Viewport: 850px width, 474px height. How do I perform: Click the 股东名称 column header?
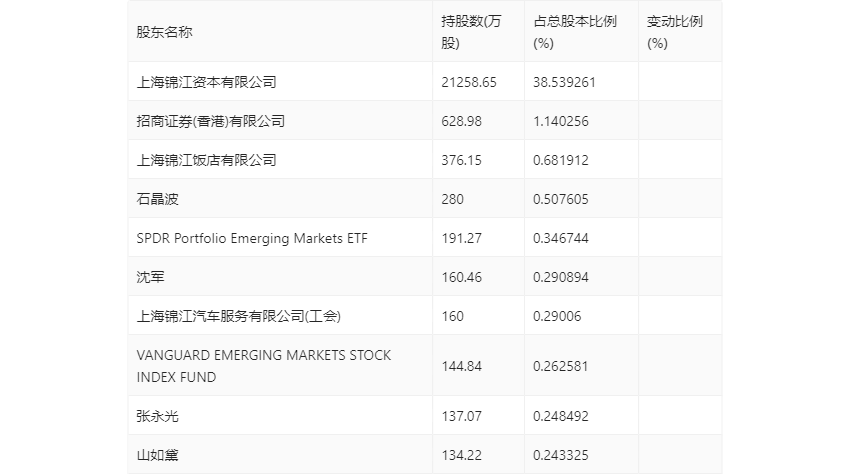click(x=165, y=32)
